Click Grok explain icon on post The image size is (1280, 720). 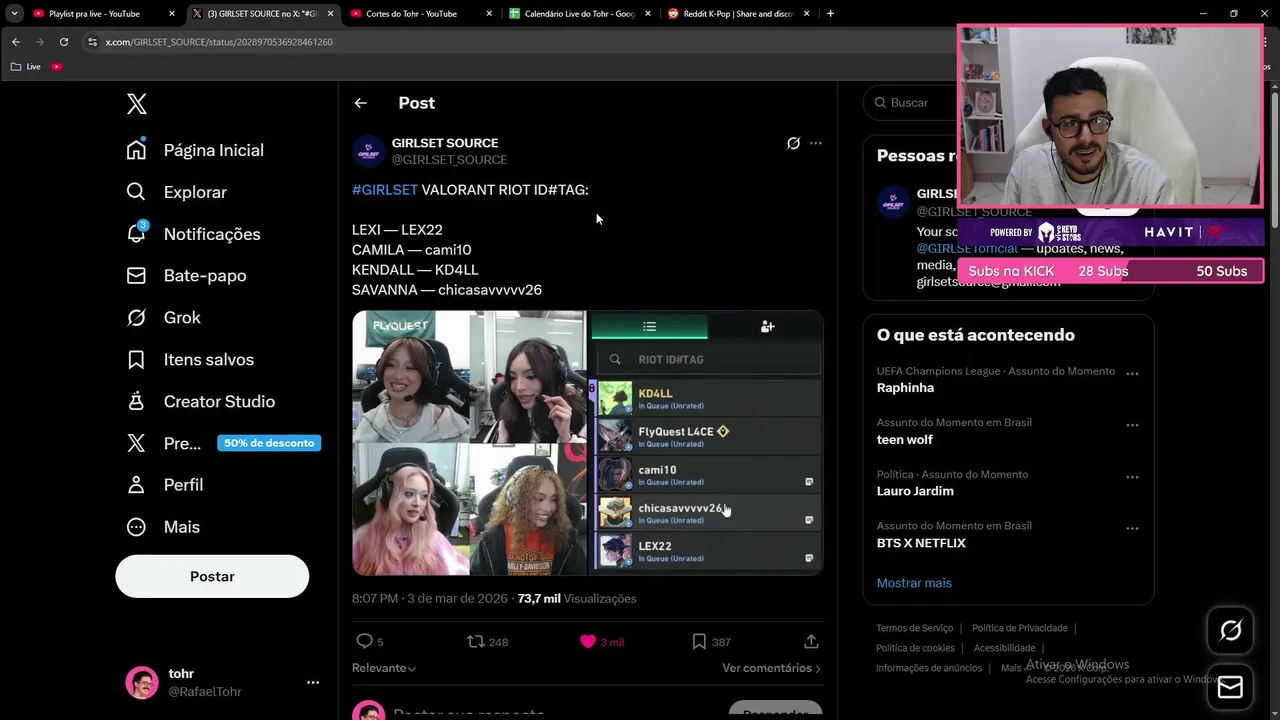point(793,143)
